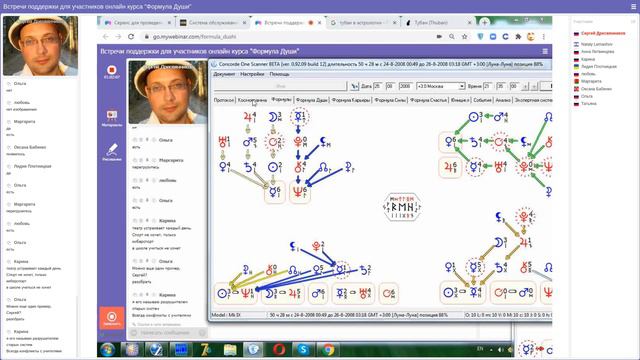The image size is (640, 360).
Task: Expand the +3.0 Москва timezone dropdown
Action: click(x=462, y=86)
